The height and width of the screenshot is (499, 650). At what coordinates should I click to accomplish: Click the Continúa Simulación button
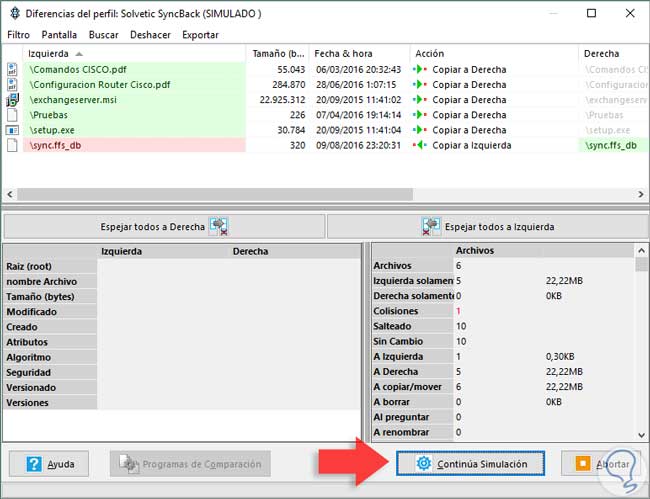[471, 463]
